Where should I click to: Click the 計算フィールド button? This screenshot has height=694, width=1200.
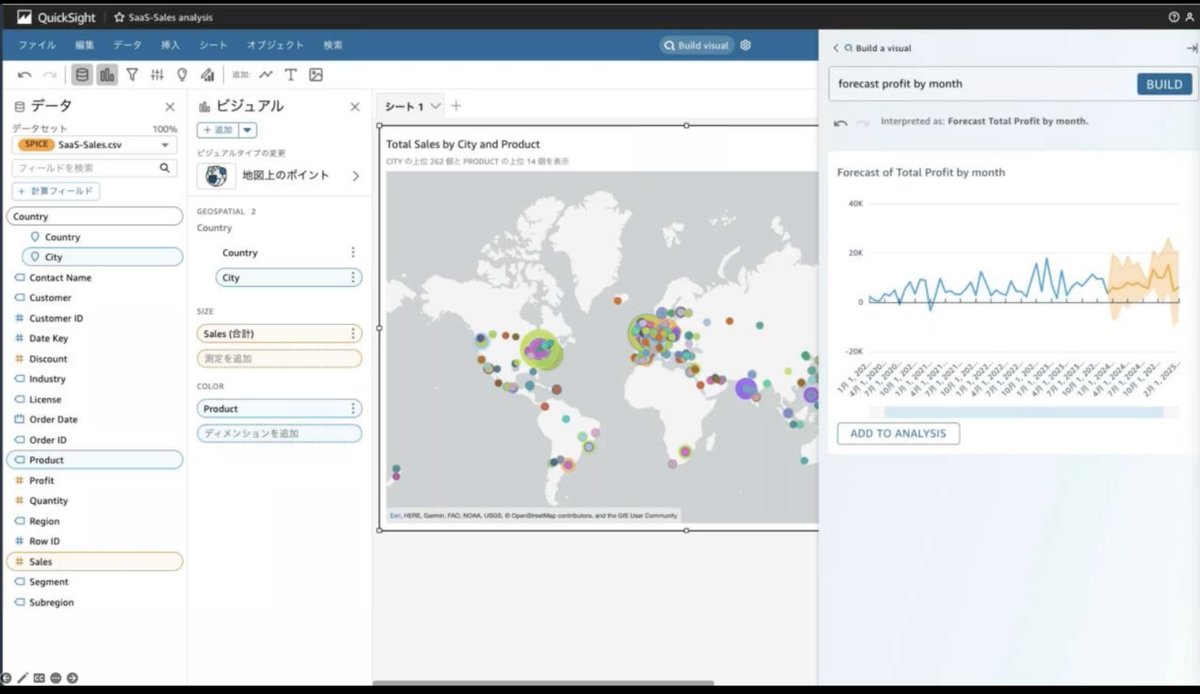(x=56, y=191)
